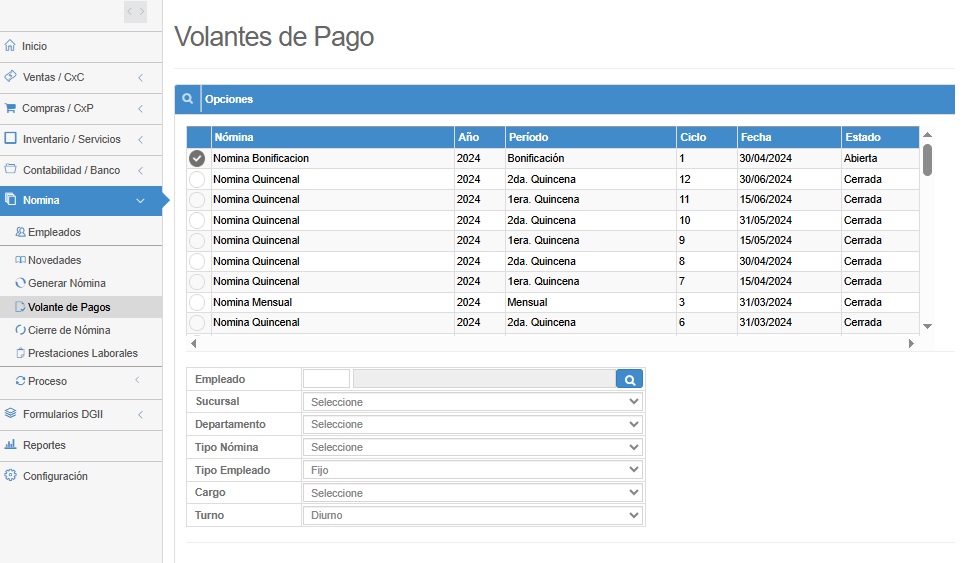Click the Ventas / CxC tag icon
The height and width of the screenshot is (563, 964).
pos(10,77)
